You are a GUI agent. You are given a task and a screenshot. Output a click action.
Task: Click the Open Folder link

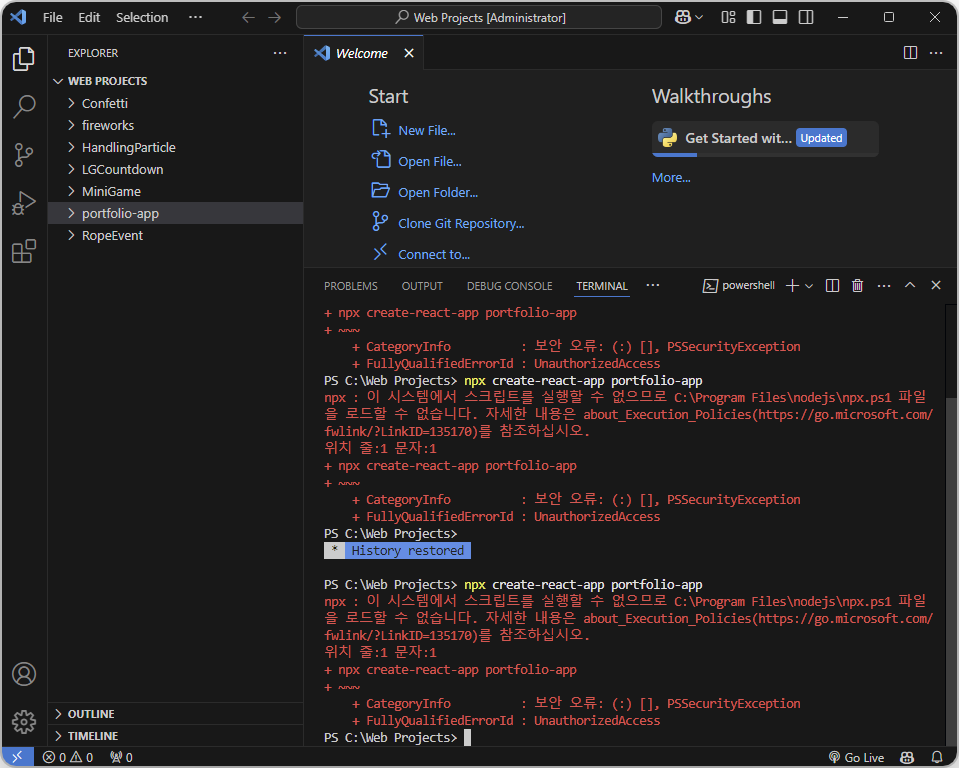pyautogui.click(x=425, y=192)
